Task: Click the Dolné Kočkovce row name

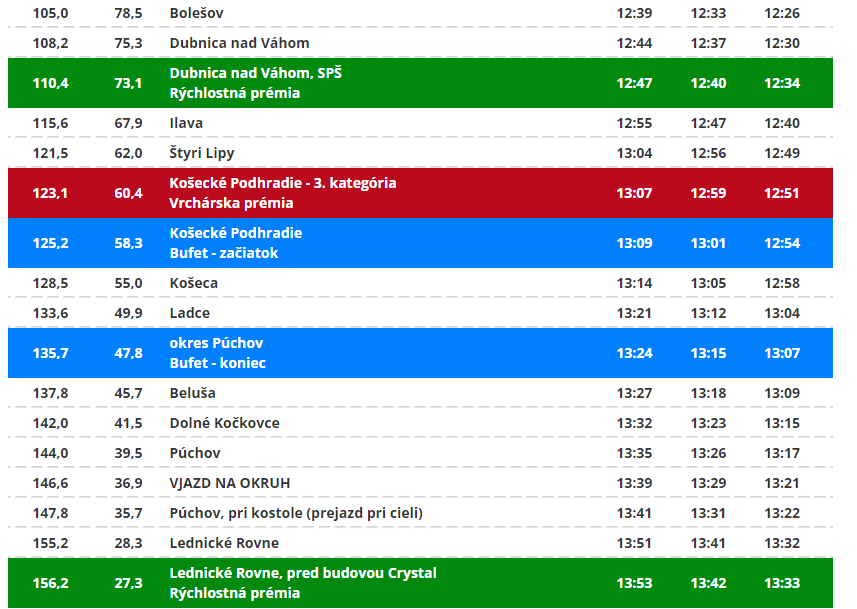Action: coord(224,423)
